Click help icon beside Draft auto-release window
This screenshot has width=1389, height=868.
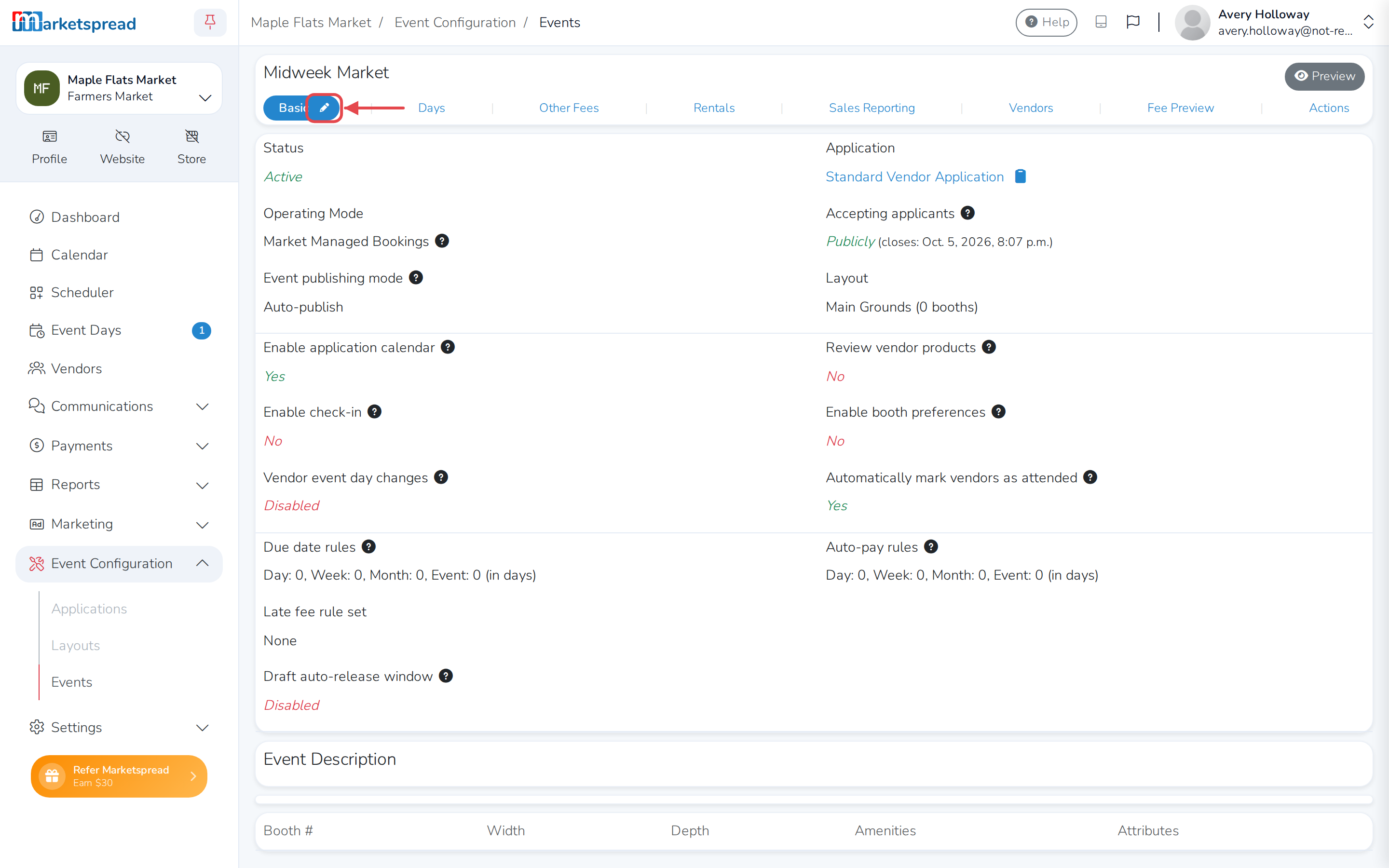[446, 676]
